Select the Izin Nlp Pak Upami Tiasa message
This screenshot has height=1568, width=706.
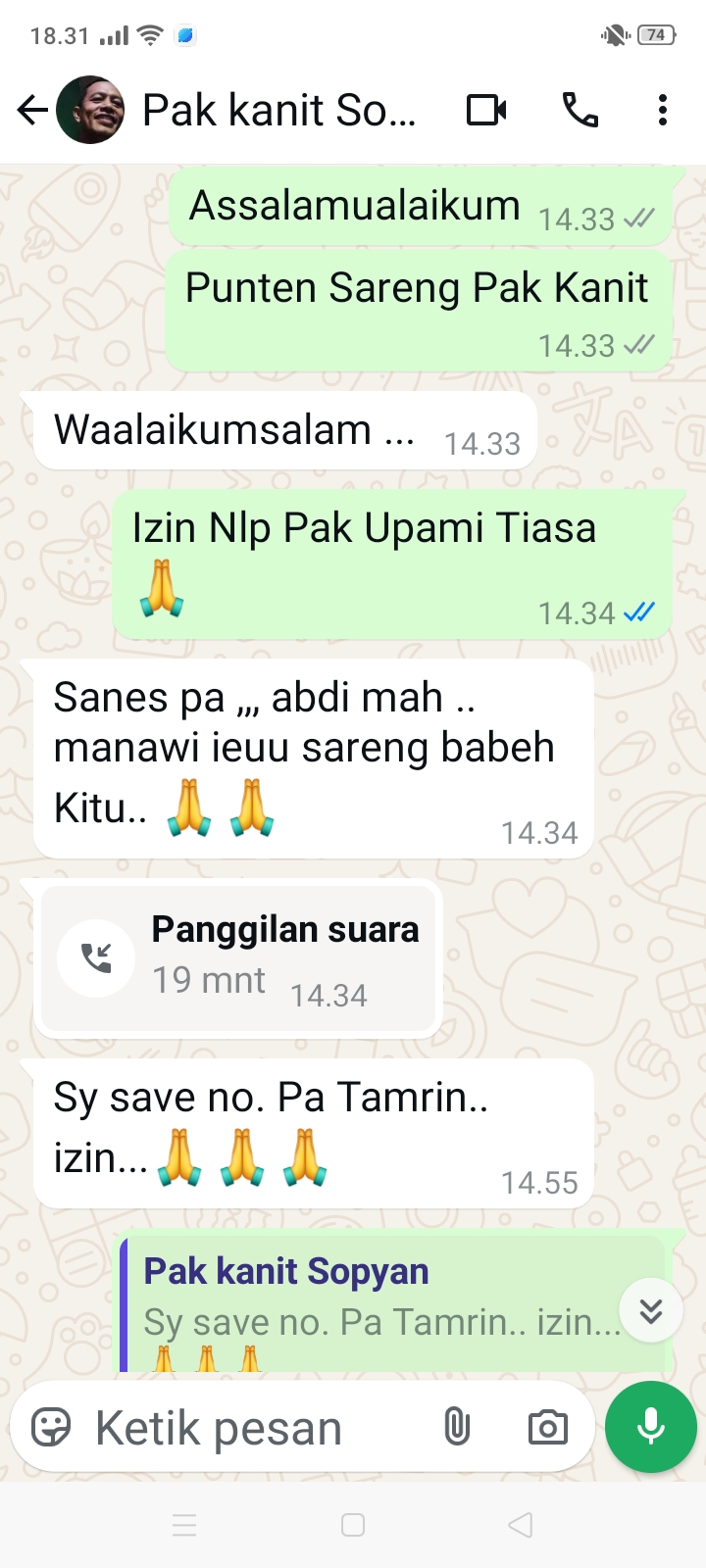click(392, 565)
